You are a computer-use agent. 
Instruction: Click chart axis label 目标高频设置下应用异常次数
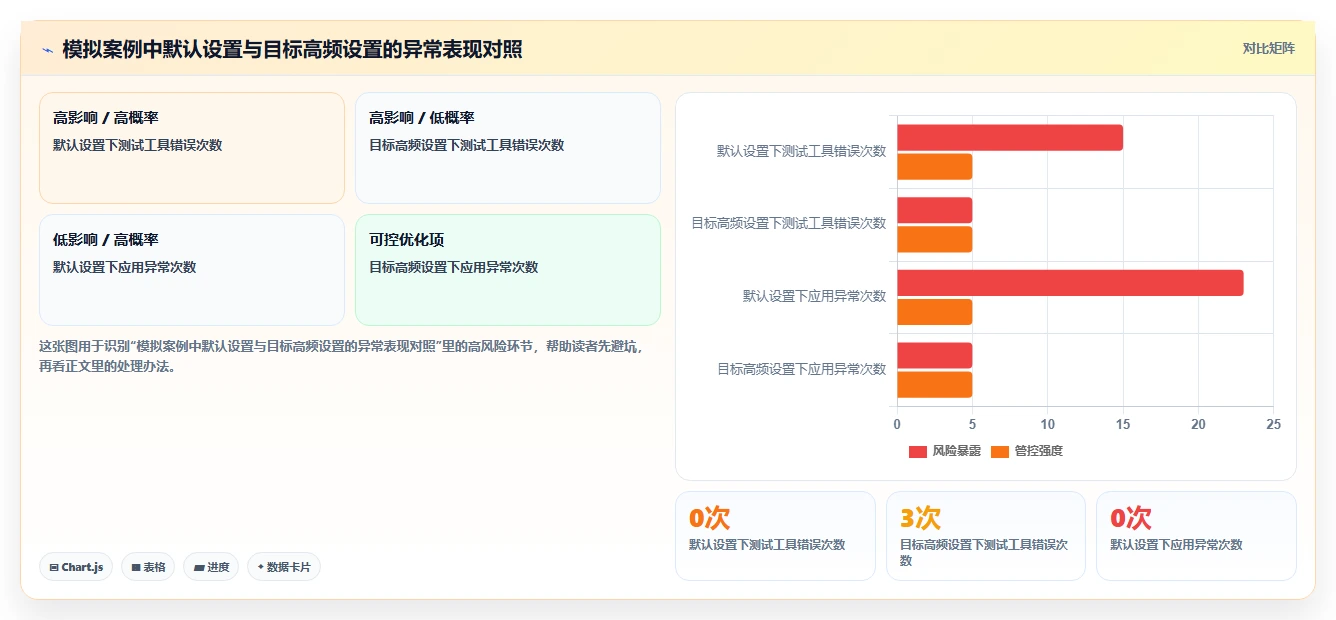(x=801, y=369)
